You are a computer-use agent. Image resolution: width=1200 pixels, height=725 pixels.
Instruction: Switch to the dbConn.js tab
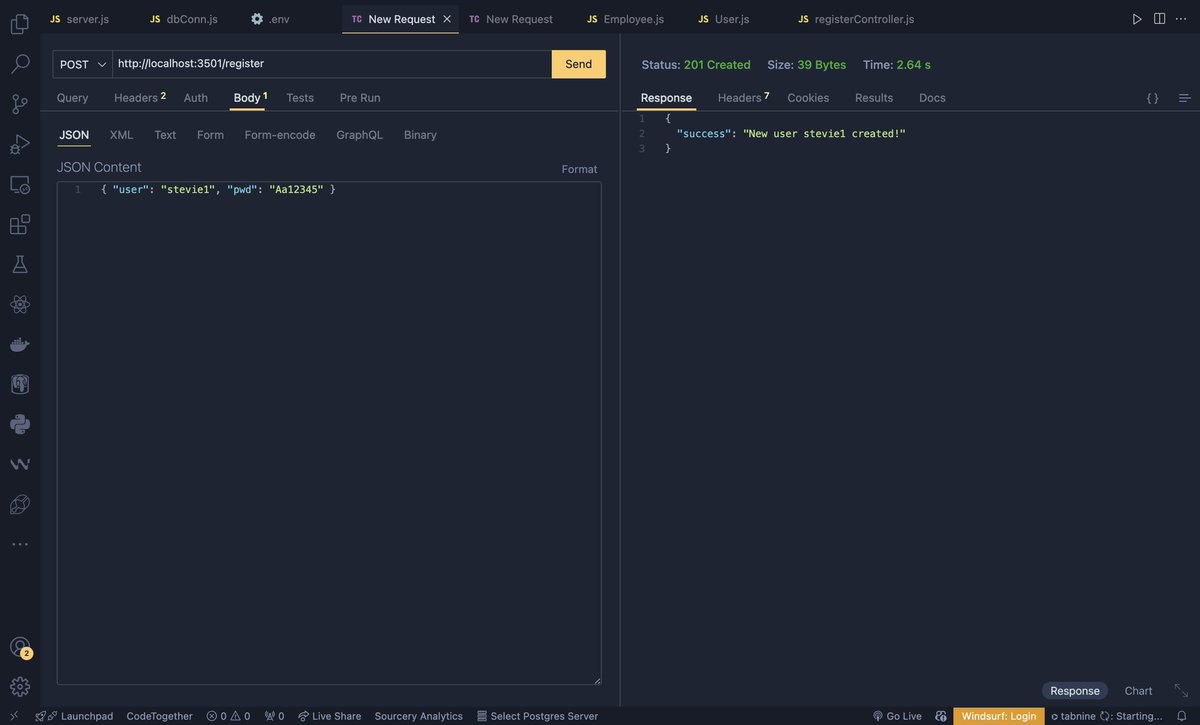(183, 19)
